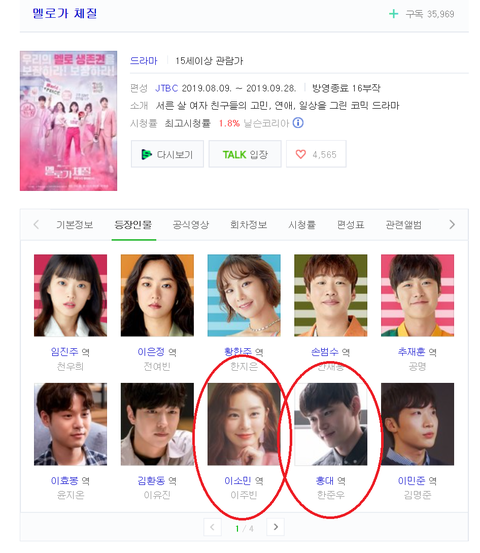
Task: Open the 이소민 역 character thumbnail
Action: coord(244,424)
